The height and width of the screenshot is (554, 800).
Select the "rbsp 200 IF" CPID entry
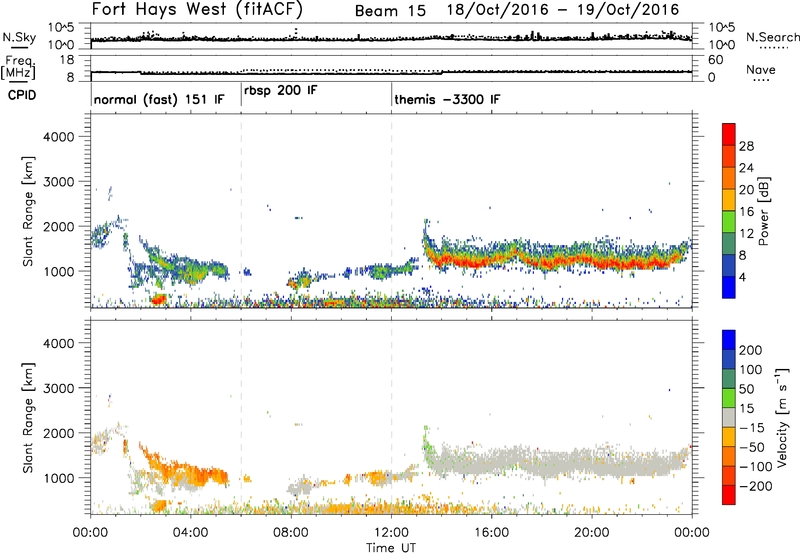(x=281, y=91)
